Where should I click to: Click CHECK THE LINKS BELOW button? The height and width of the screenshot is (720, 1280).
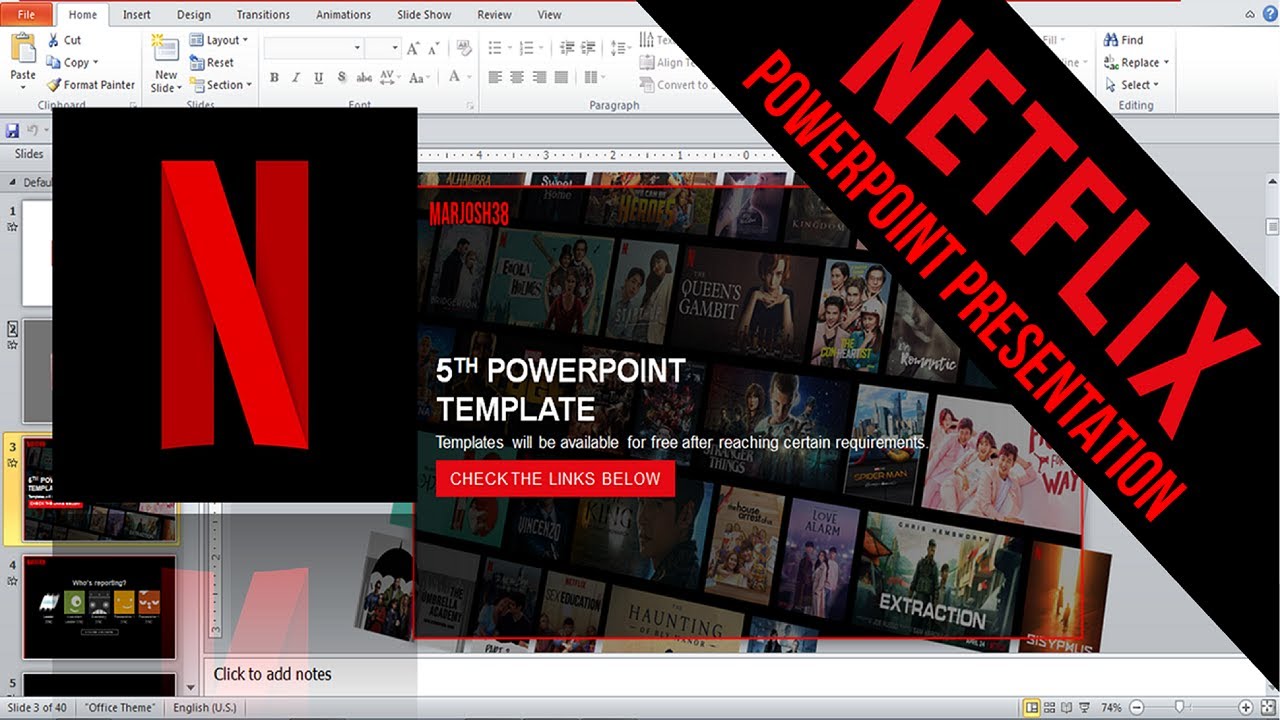555,478
